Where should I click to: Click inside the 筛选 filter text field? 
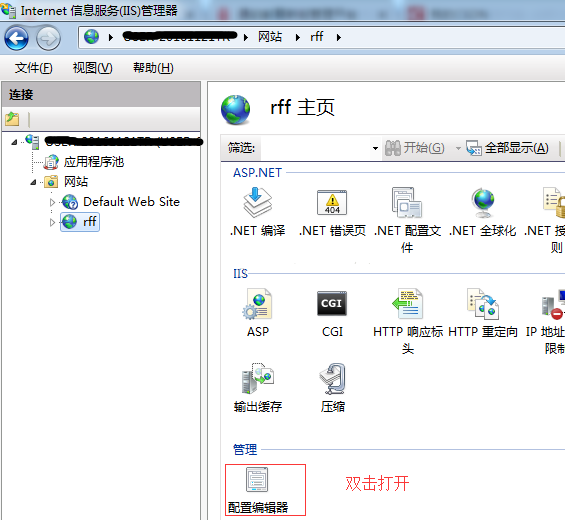click(x=315, y=148)
